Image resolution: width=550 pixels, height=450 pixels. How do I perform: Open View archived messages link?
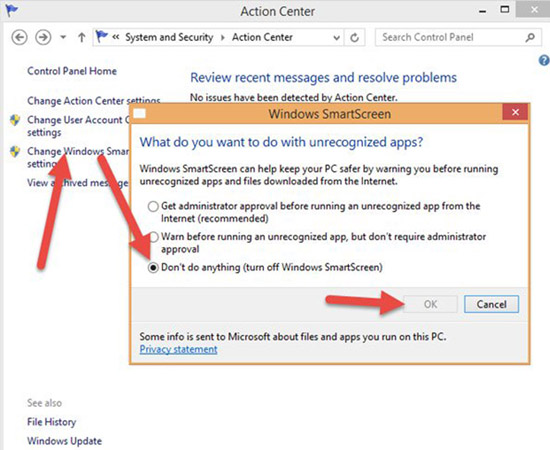click(x=78, y=183)
